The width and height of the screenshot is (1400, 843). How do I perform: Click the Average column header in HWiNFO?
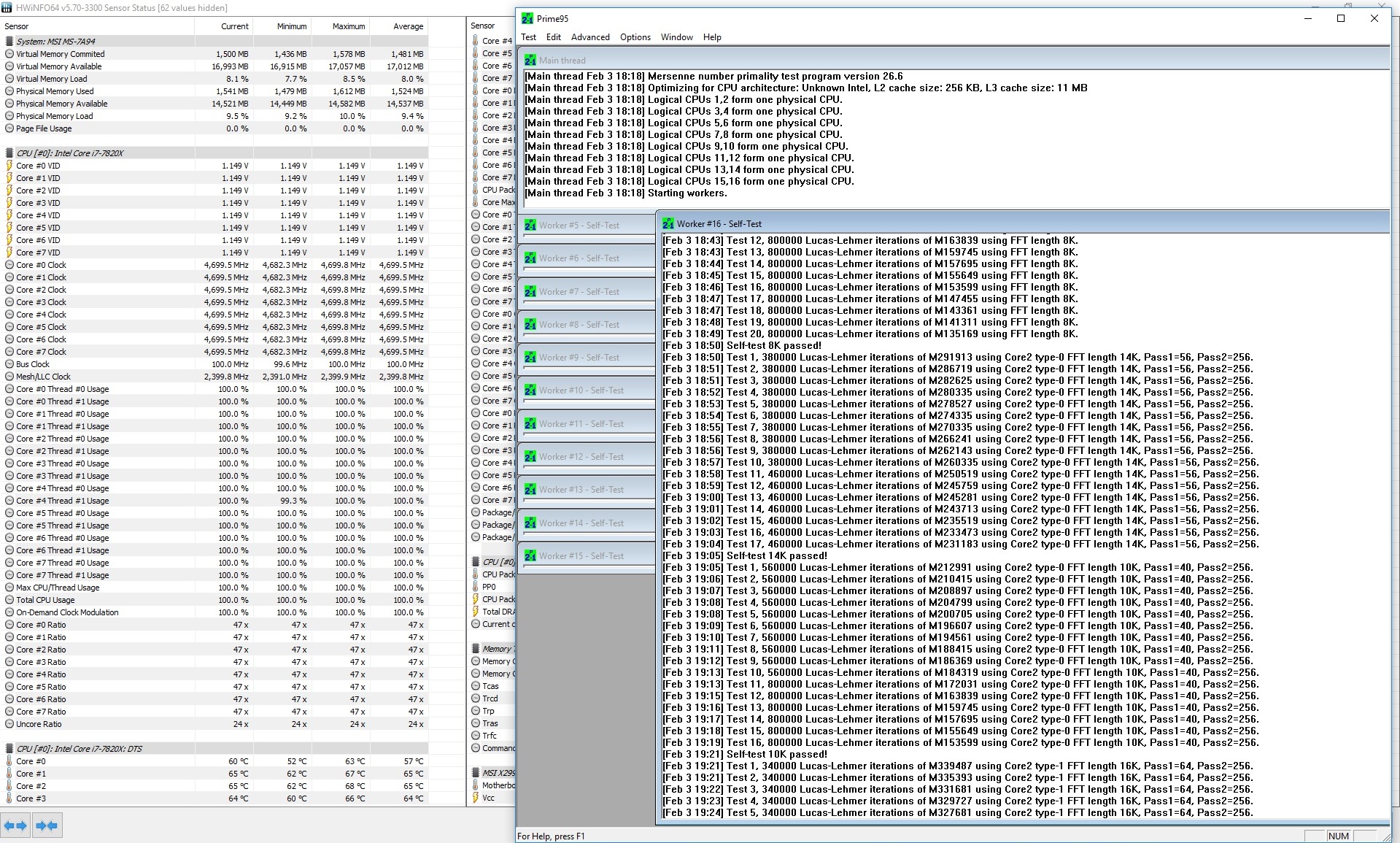(x=399, y=26)
